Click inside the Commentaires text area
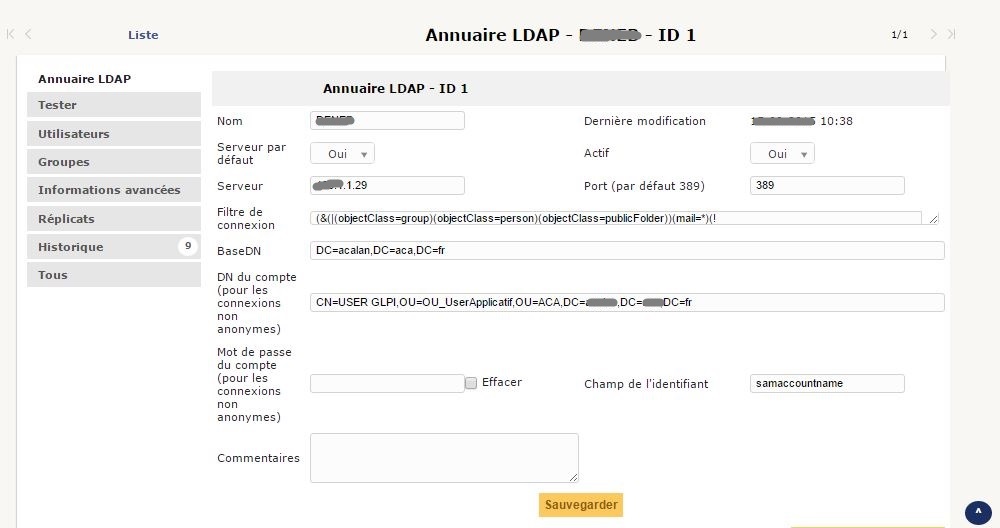The image size is (1000, 528). coord(444,458)
